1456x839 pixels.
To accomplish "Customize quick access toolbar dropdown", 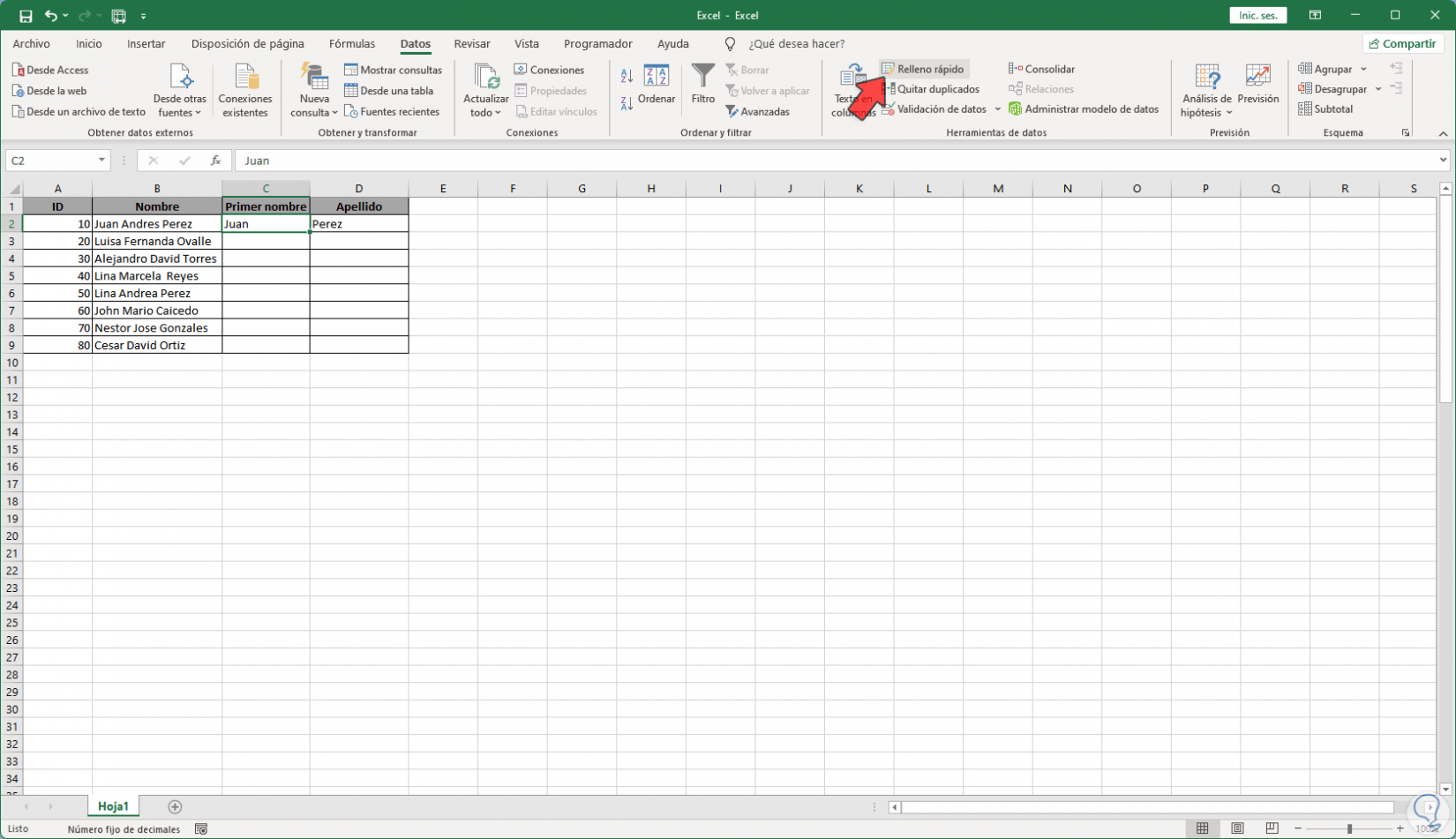I will click(x=143, y=16).
